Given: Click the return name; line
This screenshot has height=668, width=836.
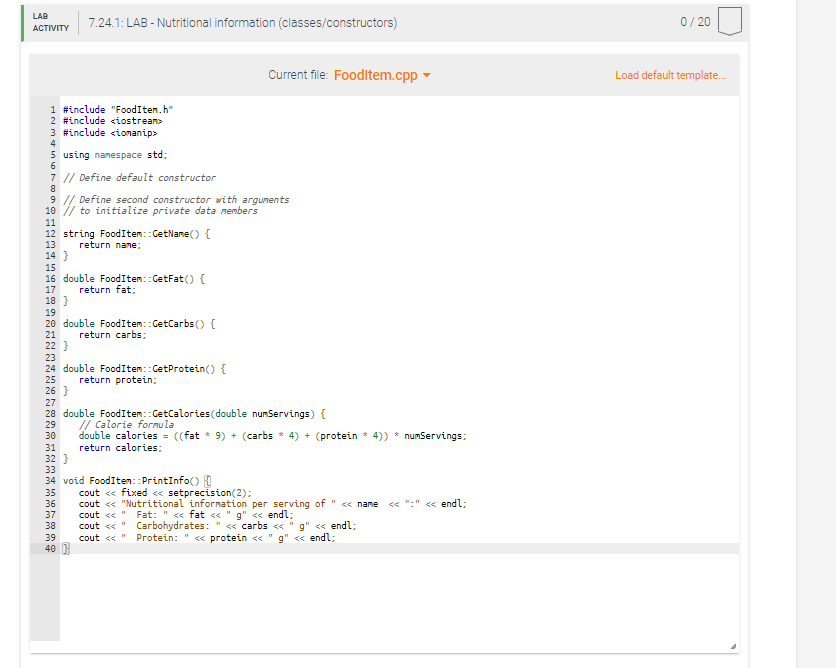Looking at the screenshot, I should point(110,245).
